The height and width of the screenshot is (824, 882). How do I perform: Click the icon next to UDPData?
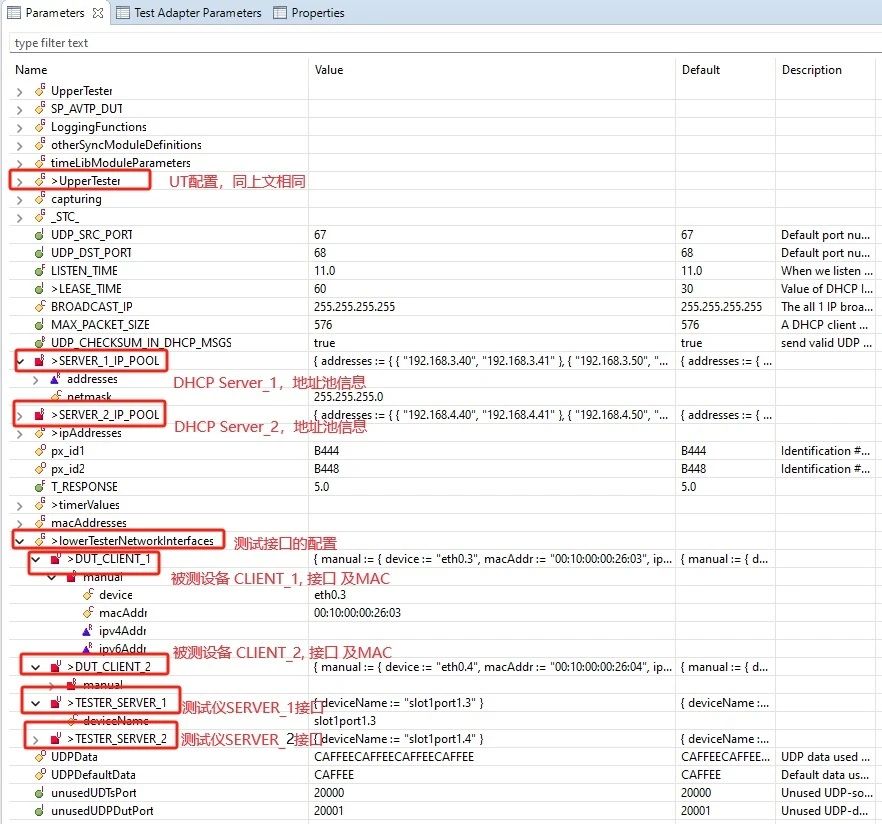(40, 757)
